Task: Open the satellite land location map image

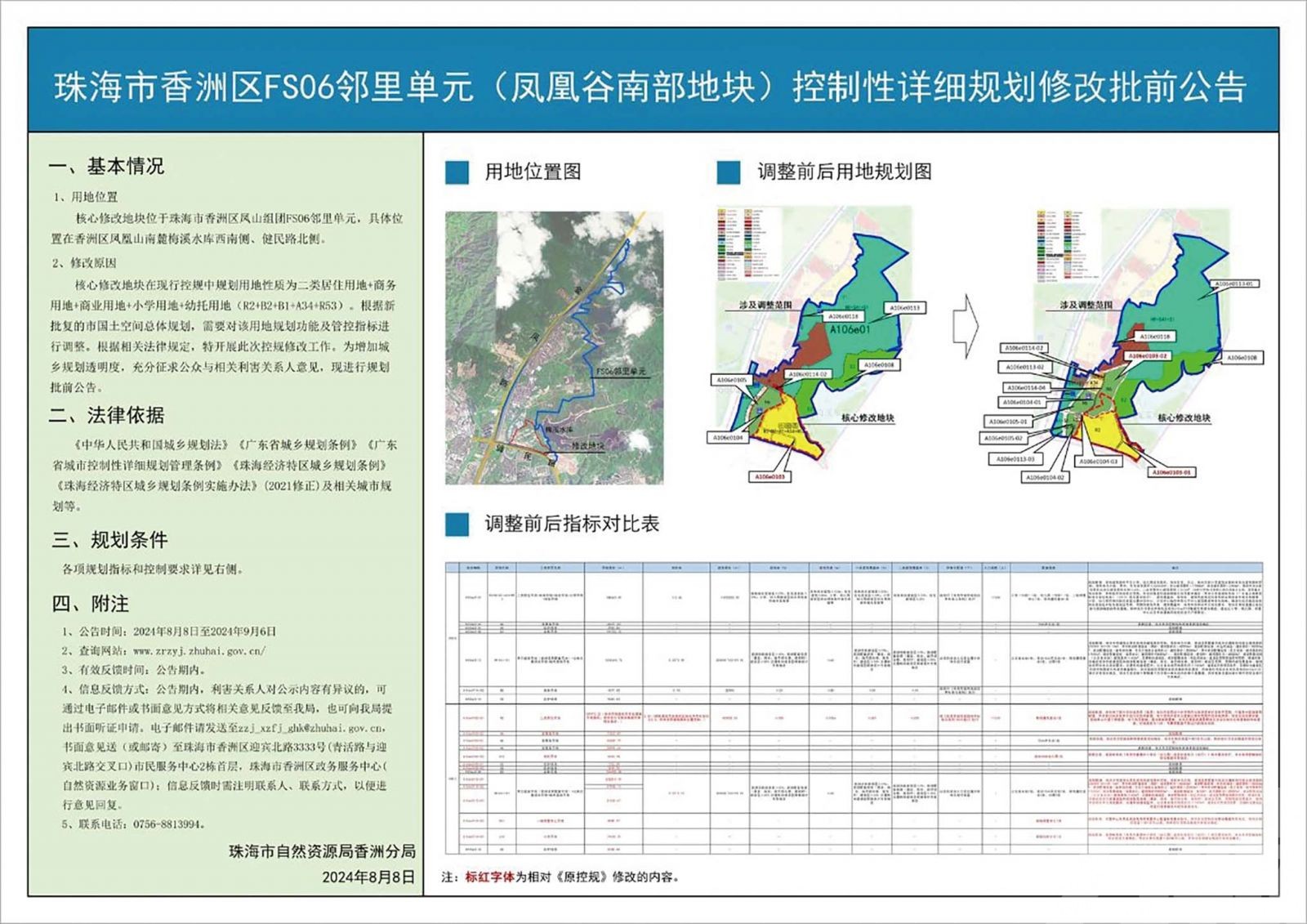Action: point(554,348)
